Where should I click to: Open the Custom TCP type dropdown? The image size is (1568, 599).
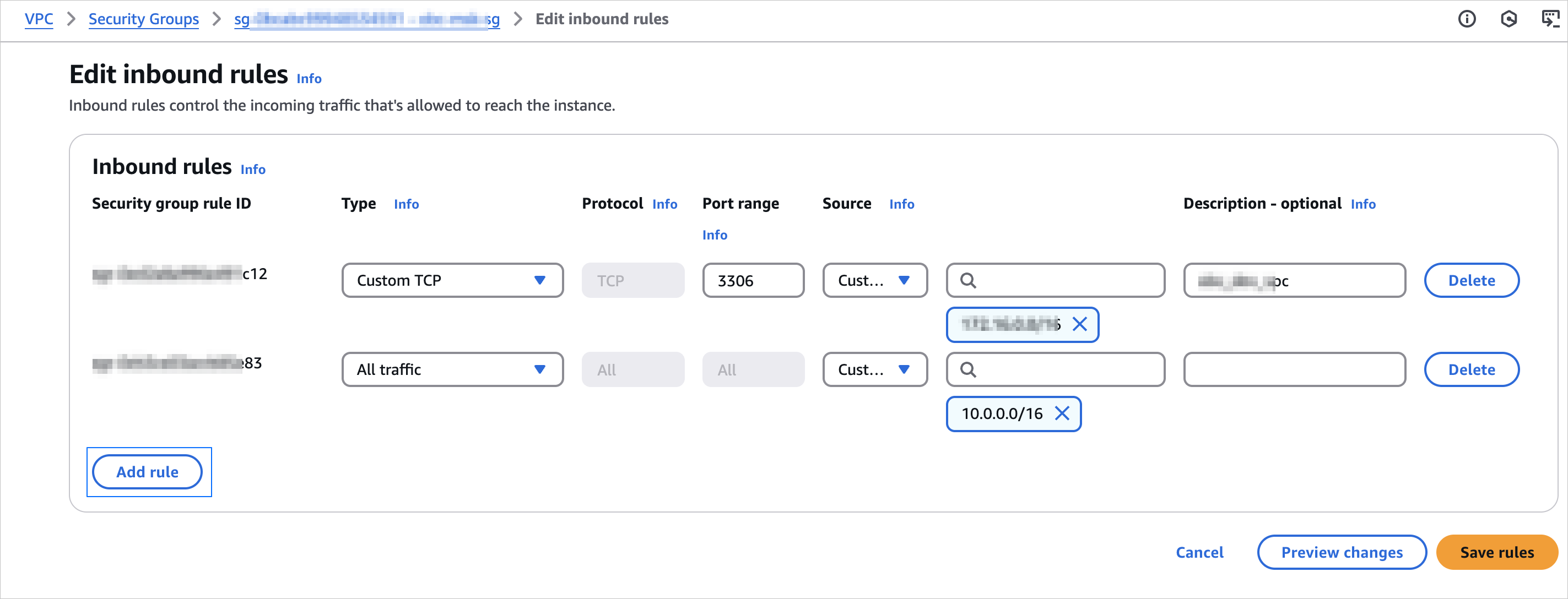click(x=452, y=280)
